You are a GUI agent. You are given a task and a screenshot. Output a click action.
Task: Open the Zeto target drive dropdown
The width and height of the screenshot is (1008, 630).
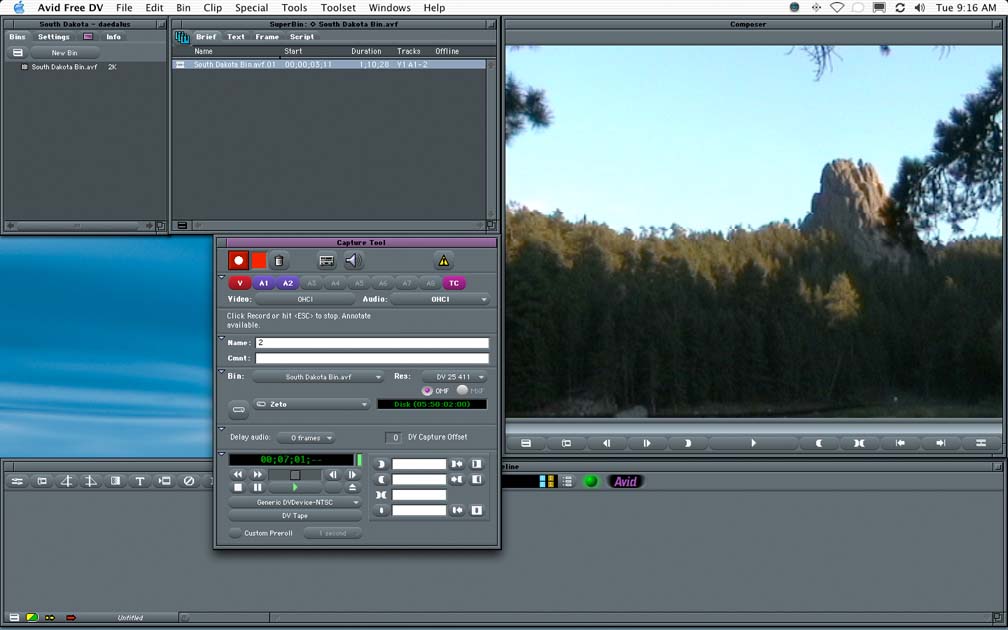click(312, 404)
